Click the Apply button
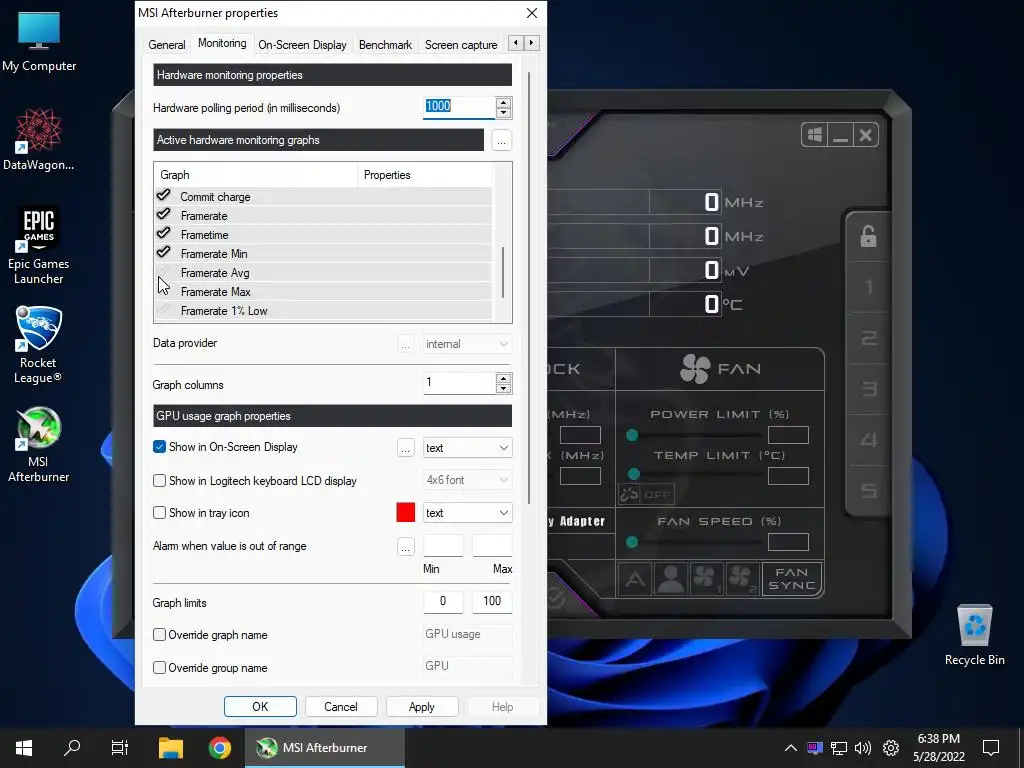 422,707
